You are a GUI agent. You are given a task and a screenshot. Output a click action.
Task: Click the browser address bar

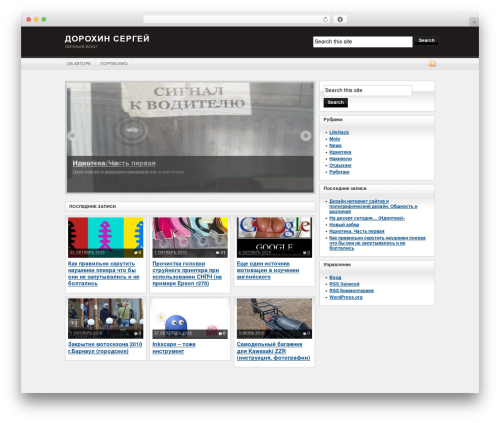point(237,19)
